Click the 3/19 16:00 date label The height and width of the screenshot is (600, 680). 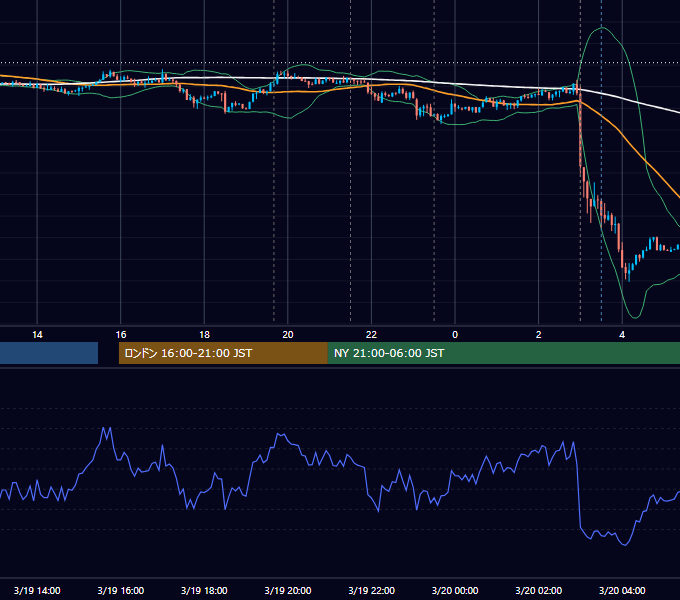(x=121, y=590)
